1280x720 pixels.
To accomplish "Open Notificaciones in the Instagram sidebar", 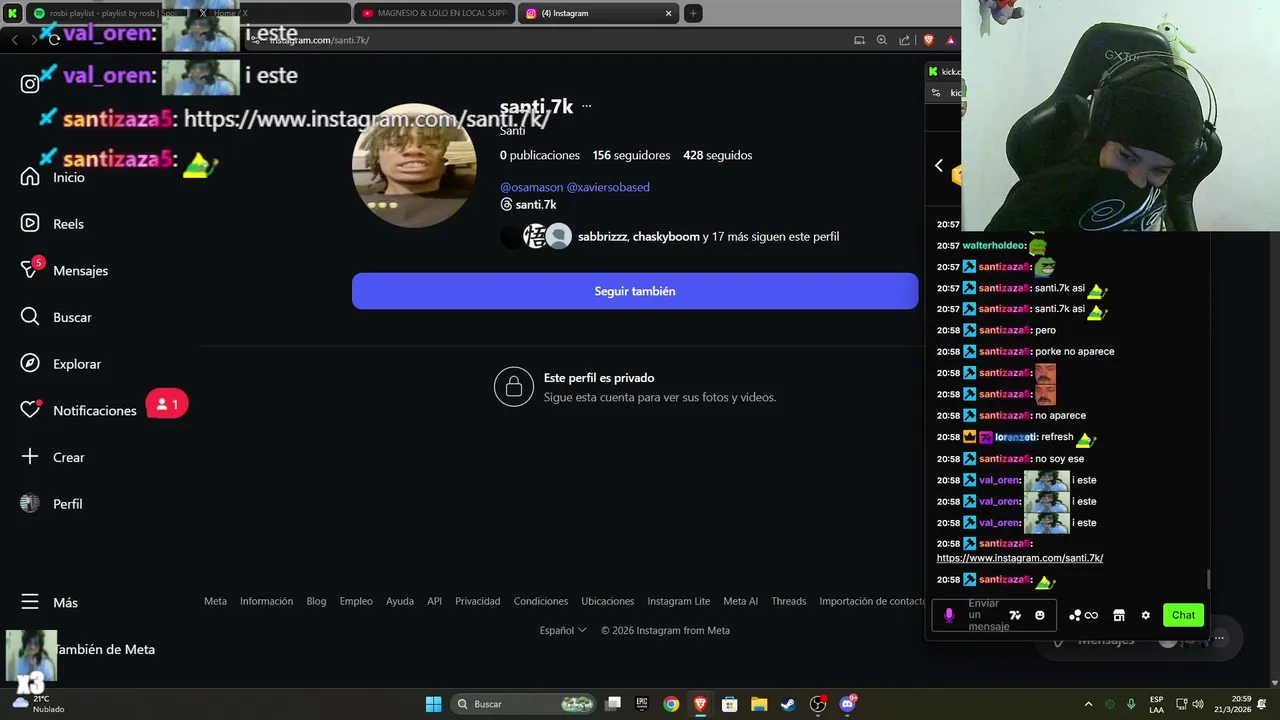I will (x=80, y=411).
